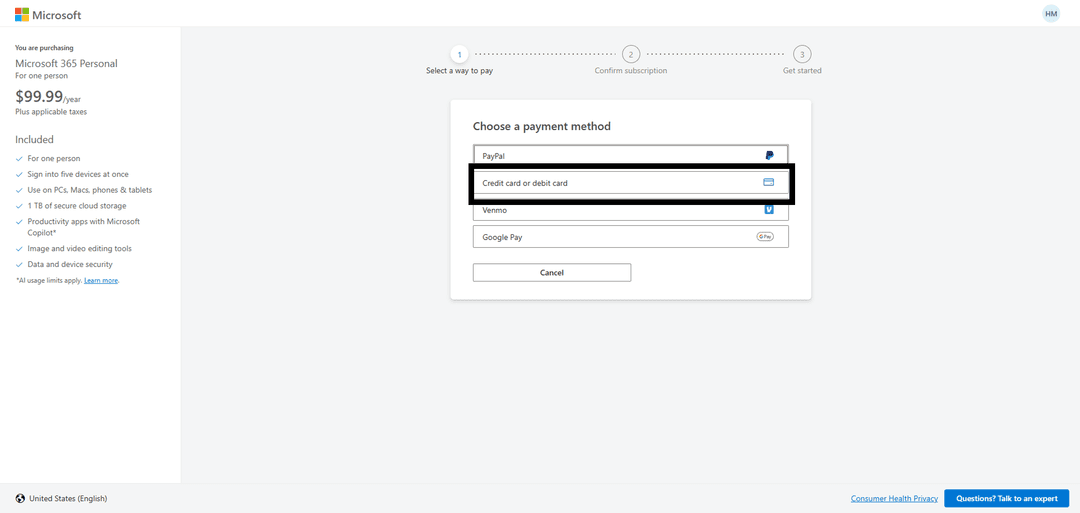Click the Microsoft logo in the header
The width and height of the screenshot is (1080, 513).
point(47,15)
